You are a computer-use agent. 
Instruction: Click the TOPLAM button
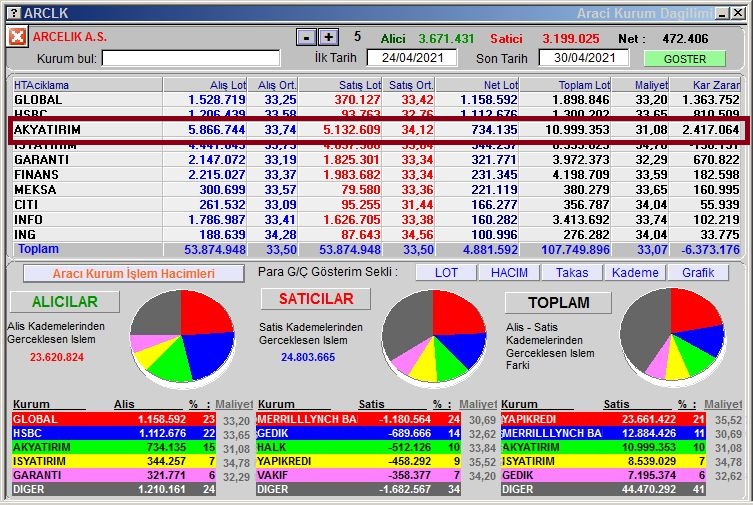(559, 302)
